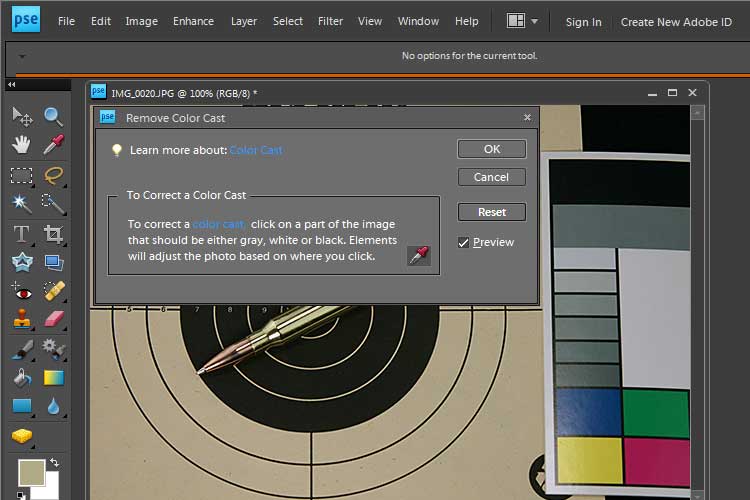Select the Spot Healing bandage tool

(x=54, y=291)
